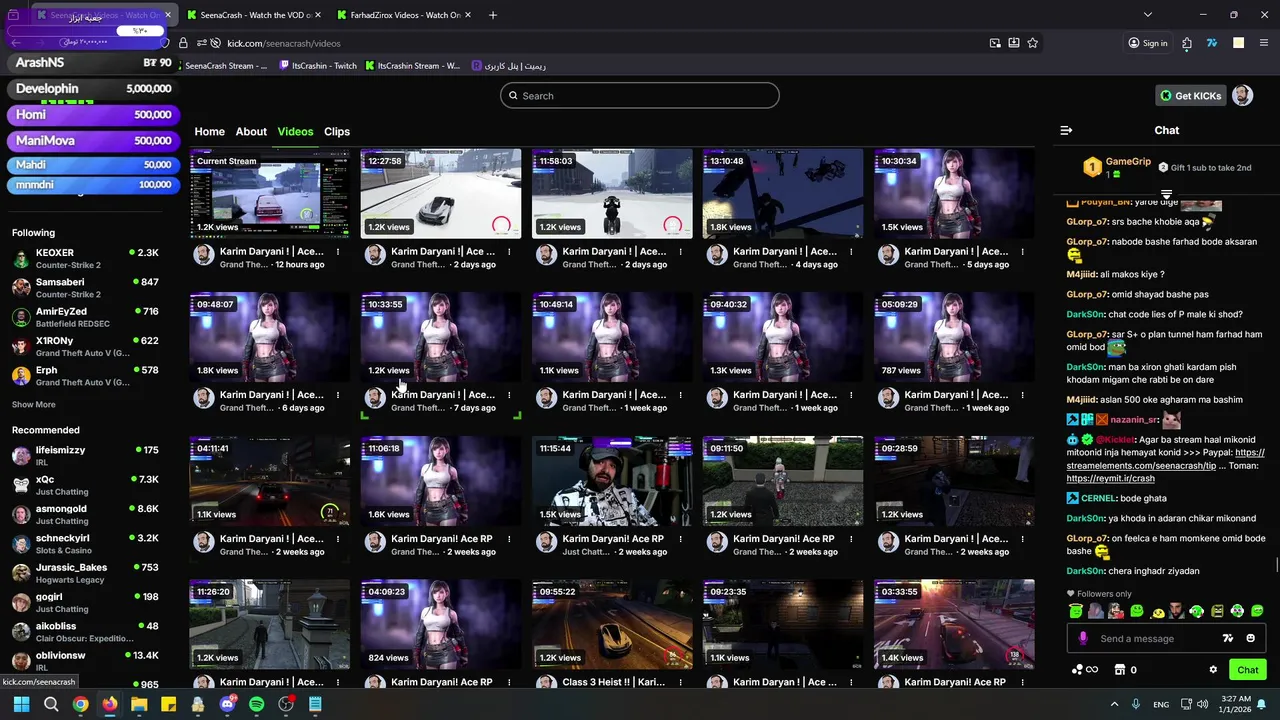Viewport: 1280px width, 720px height.
Task: Go to the Home tab
Action: coord(209,132)
